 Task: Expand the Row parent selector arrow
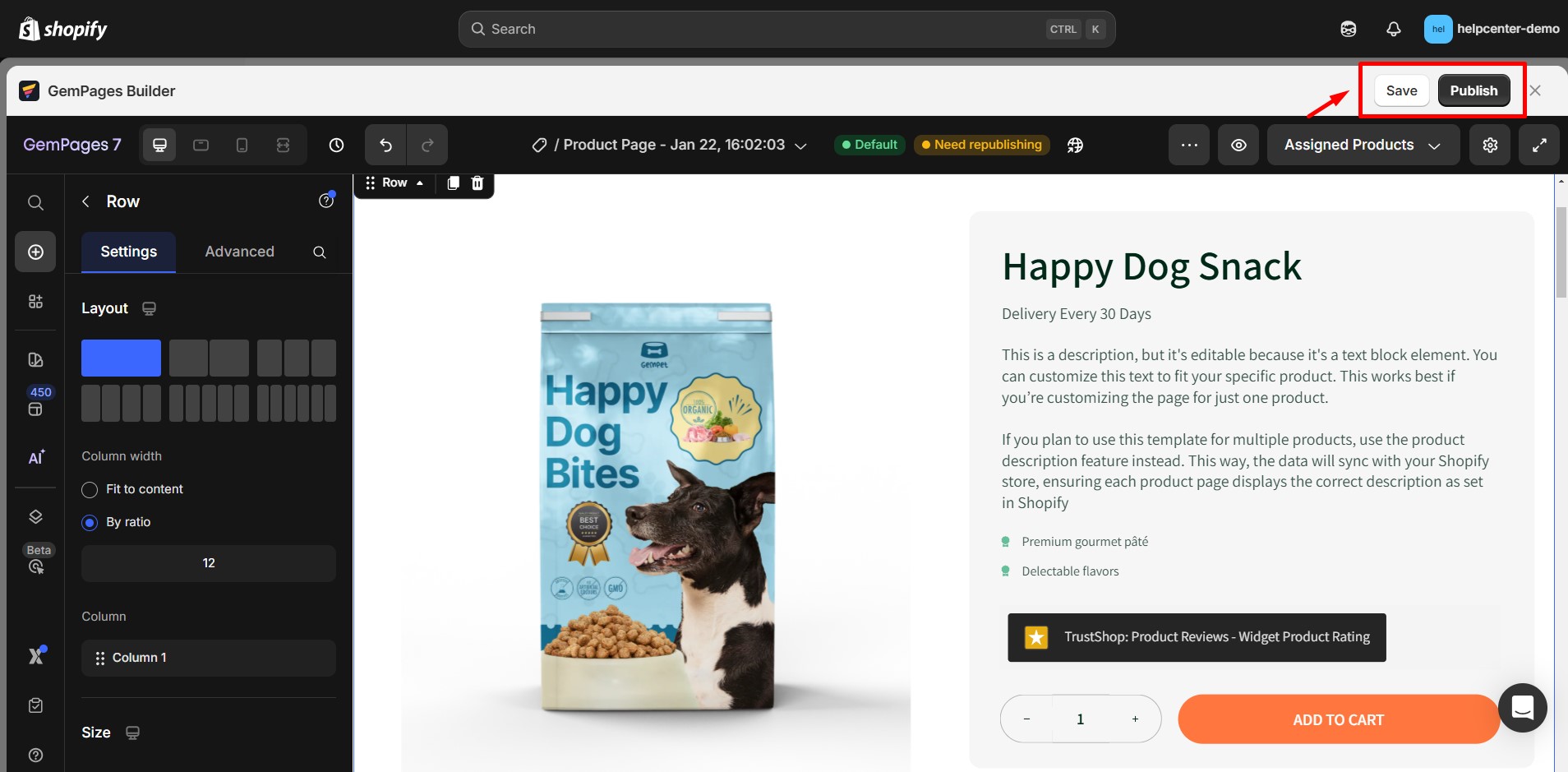(x=420, y=183)
